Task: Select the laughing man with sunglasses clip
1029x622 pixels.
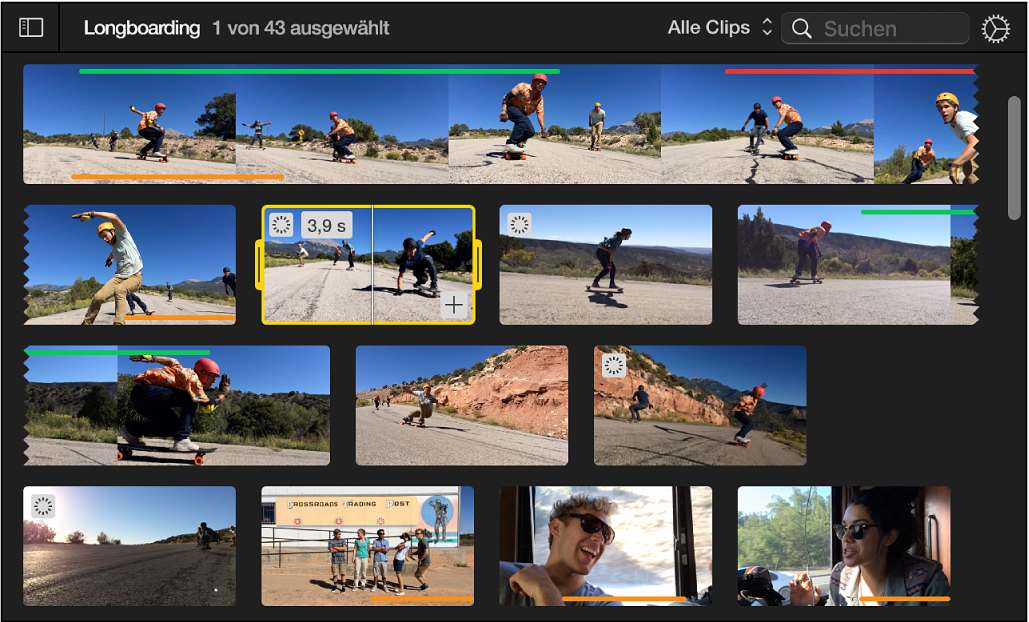Action: [606, 546]
